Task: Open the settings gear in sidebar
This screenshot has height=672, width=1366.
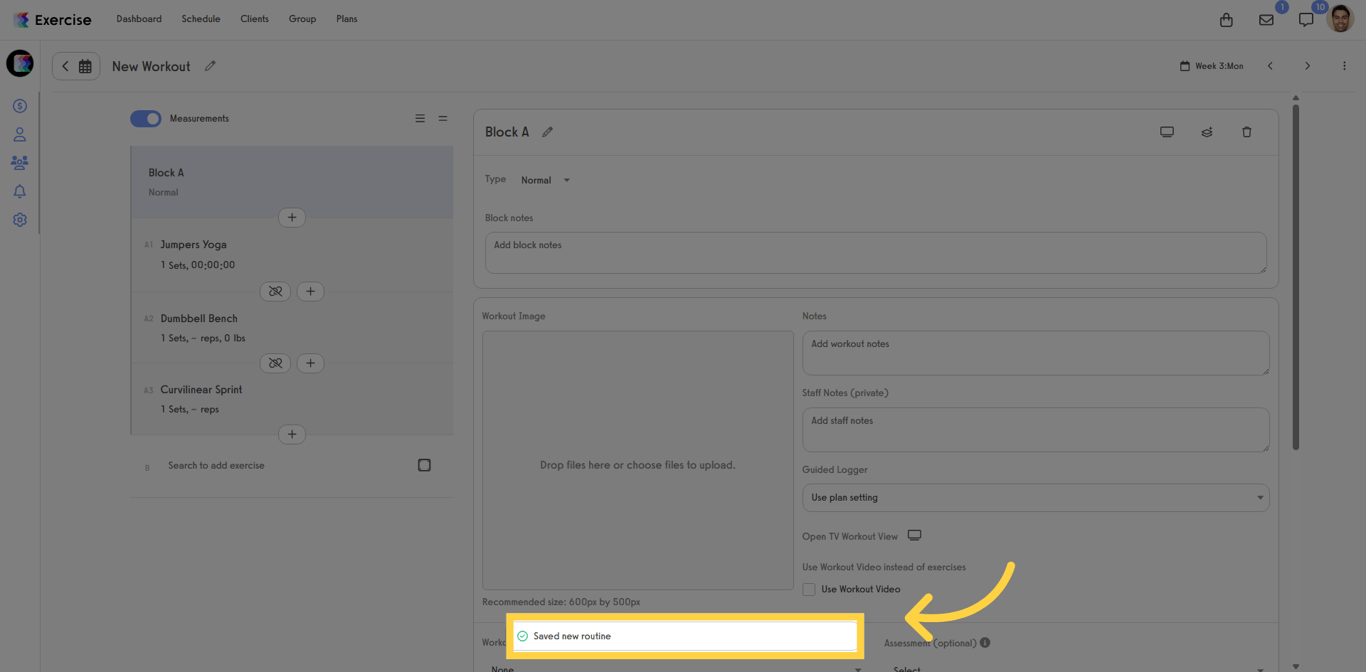Action: tap(19, 220)
